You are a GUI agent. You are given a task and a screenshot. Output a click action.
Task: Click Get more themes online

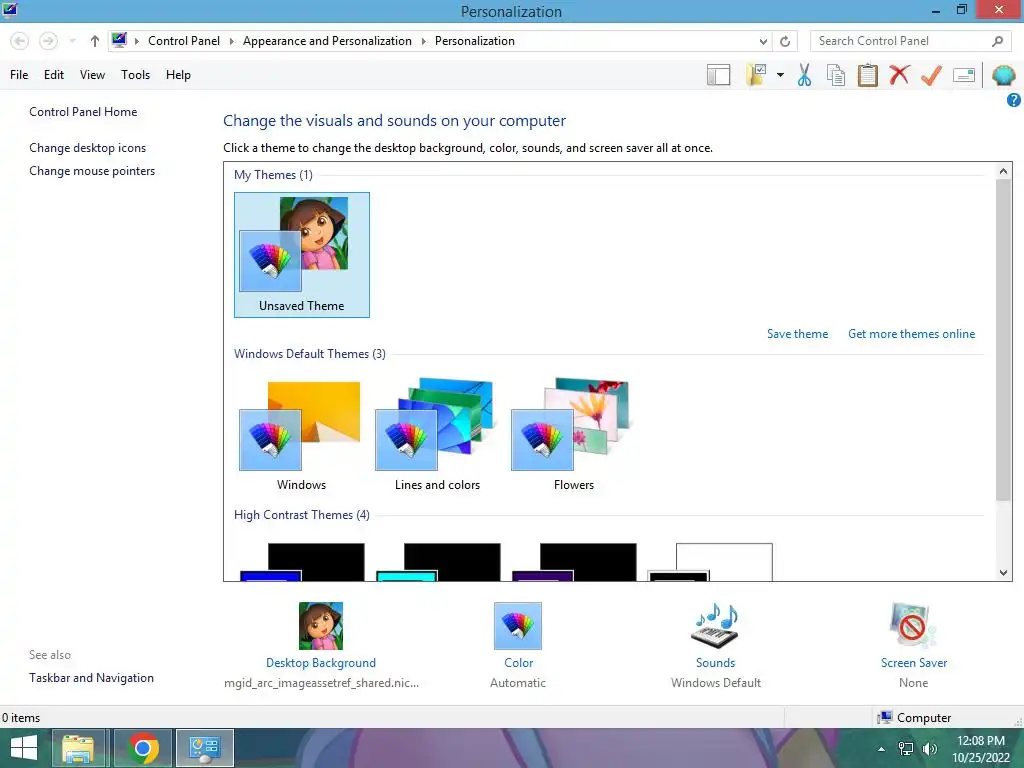912,334
